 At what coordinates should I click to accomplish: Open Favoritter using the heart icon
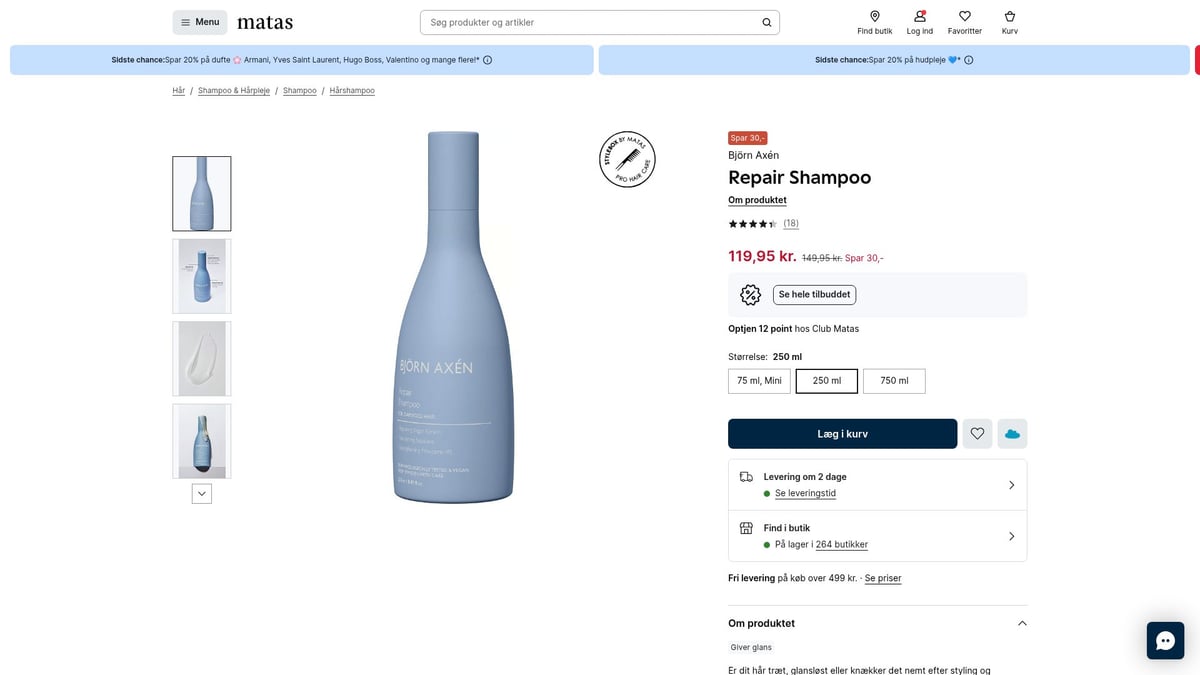pos(963,15)
